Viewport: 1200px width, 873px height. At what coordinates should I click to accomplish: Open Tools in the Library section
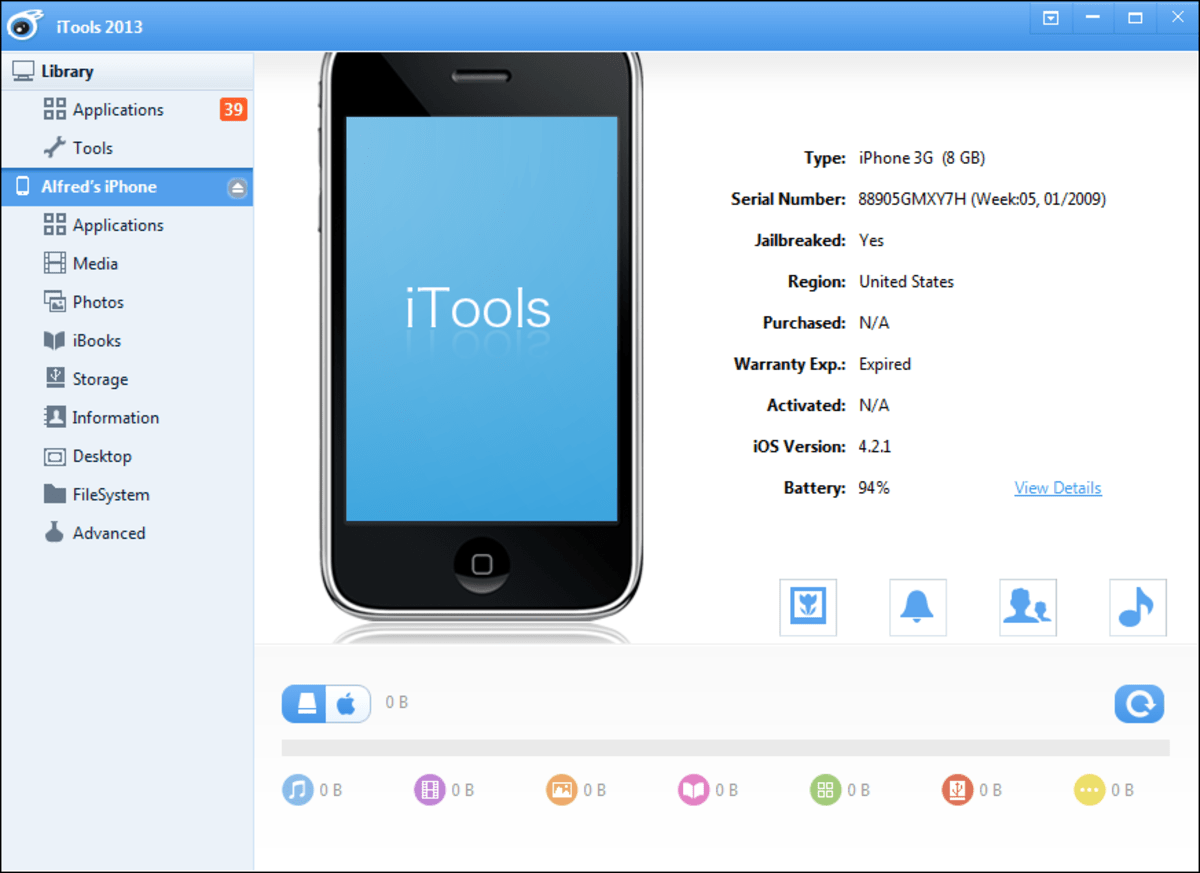[127, 148]
